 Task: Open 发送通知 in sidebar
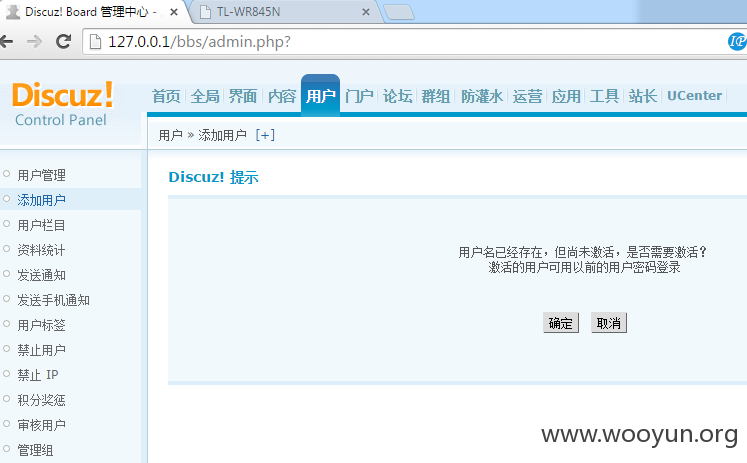(41, 275)
